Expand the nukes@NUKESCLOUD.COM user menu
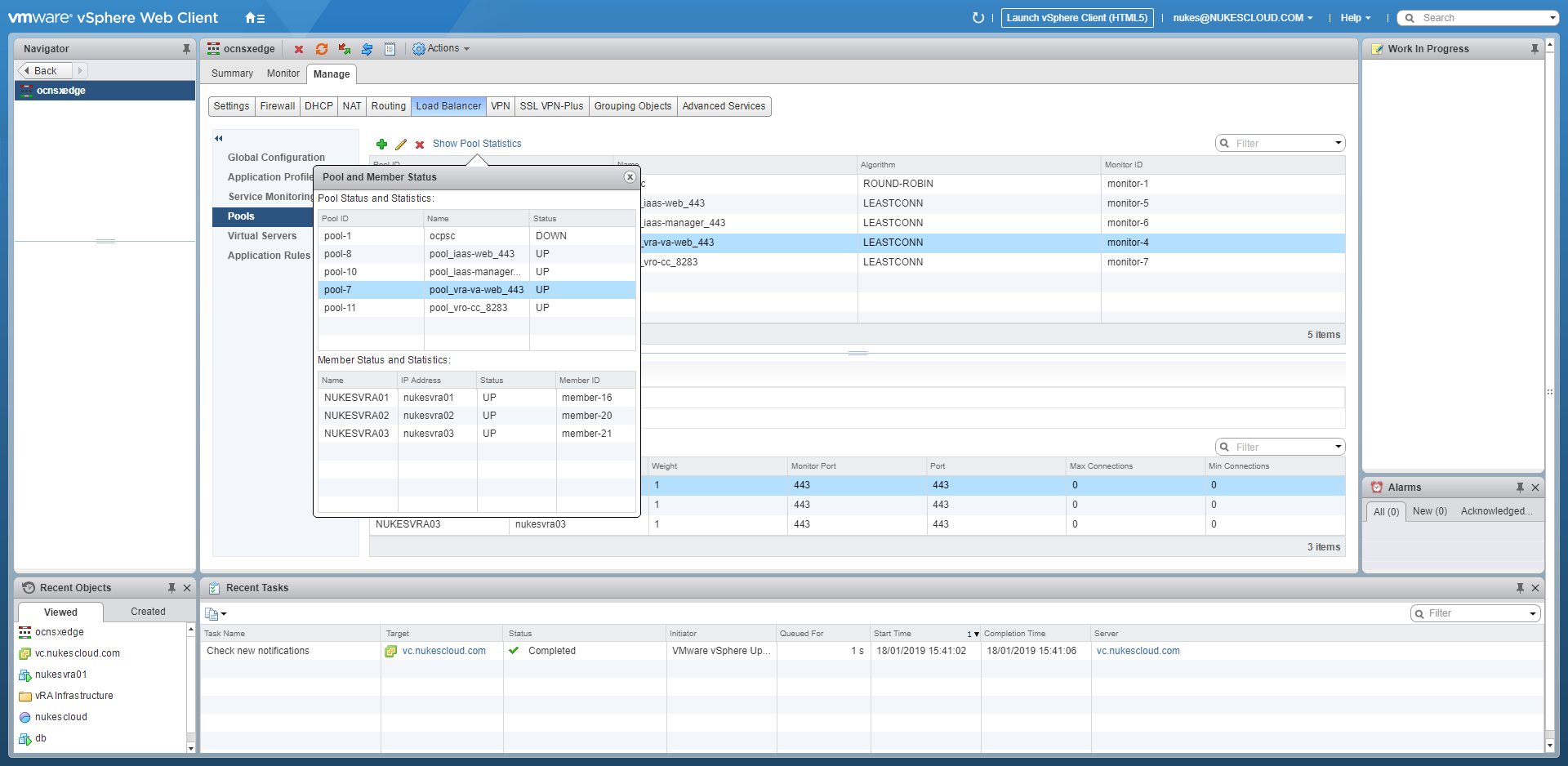 click(1243, 18)
